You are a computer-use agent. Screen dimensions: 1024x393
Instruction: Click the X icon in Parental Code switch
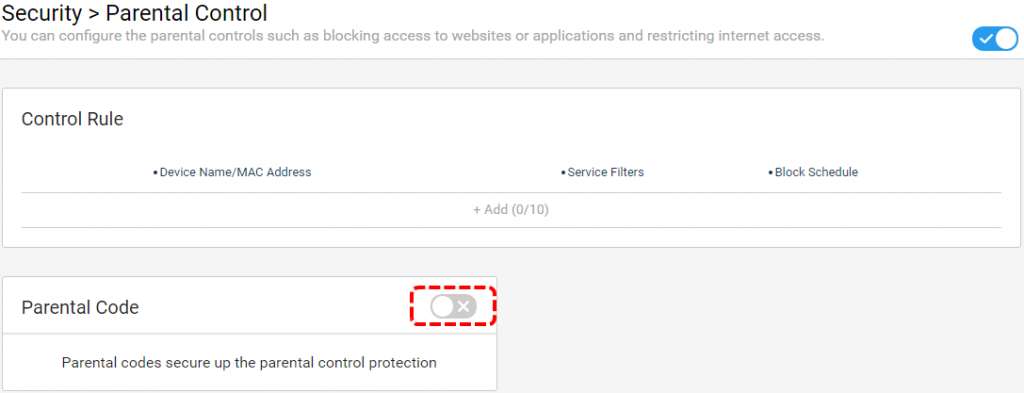464,306
